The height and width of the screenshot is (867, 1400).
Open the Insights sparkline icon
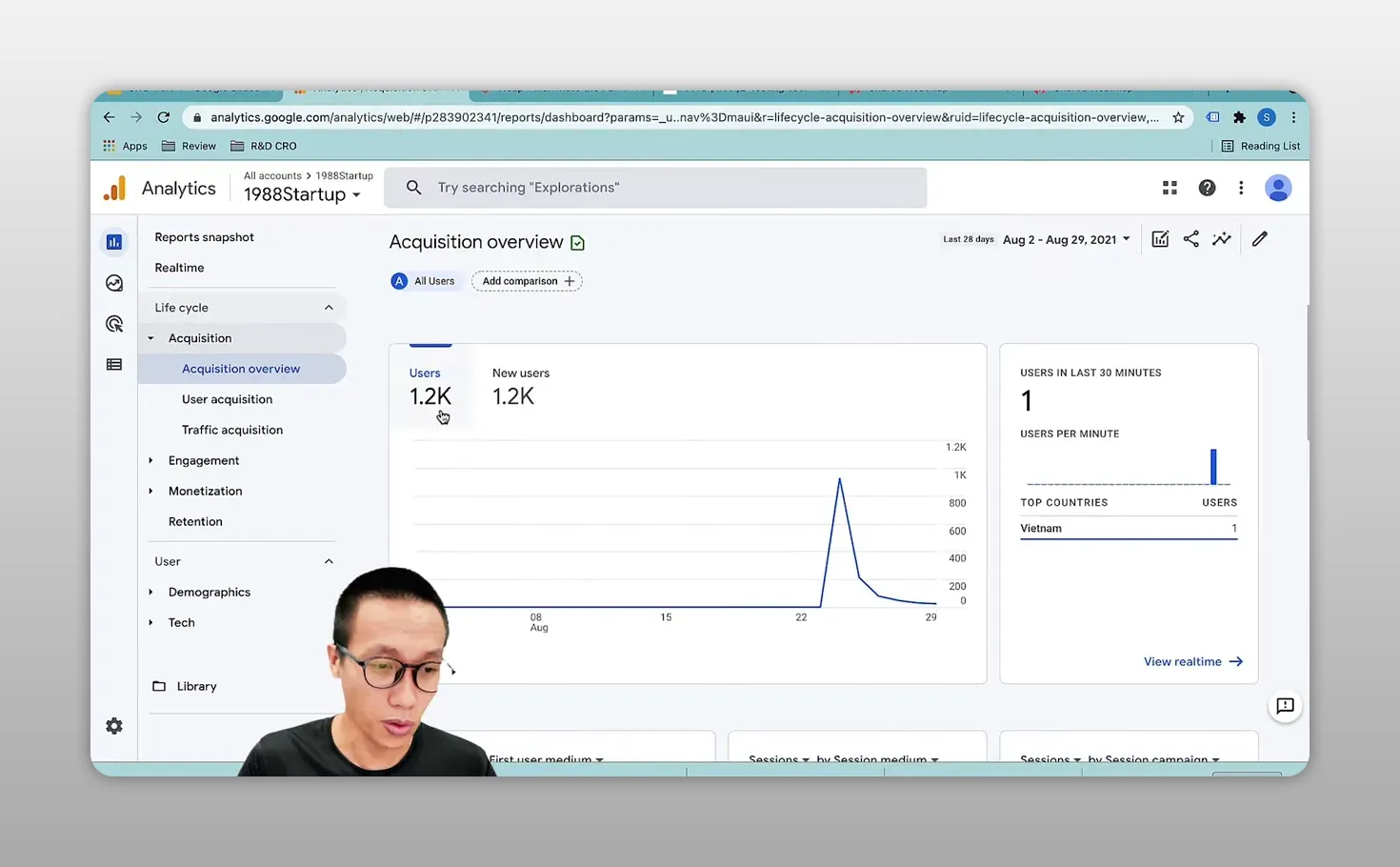click(x=1221, y=239)
